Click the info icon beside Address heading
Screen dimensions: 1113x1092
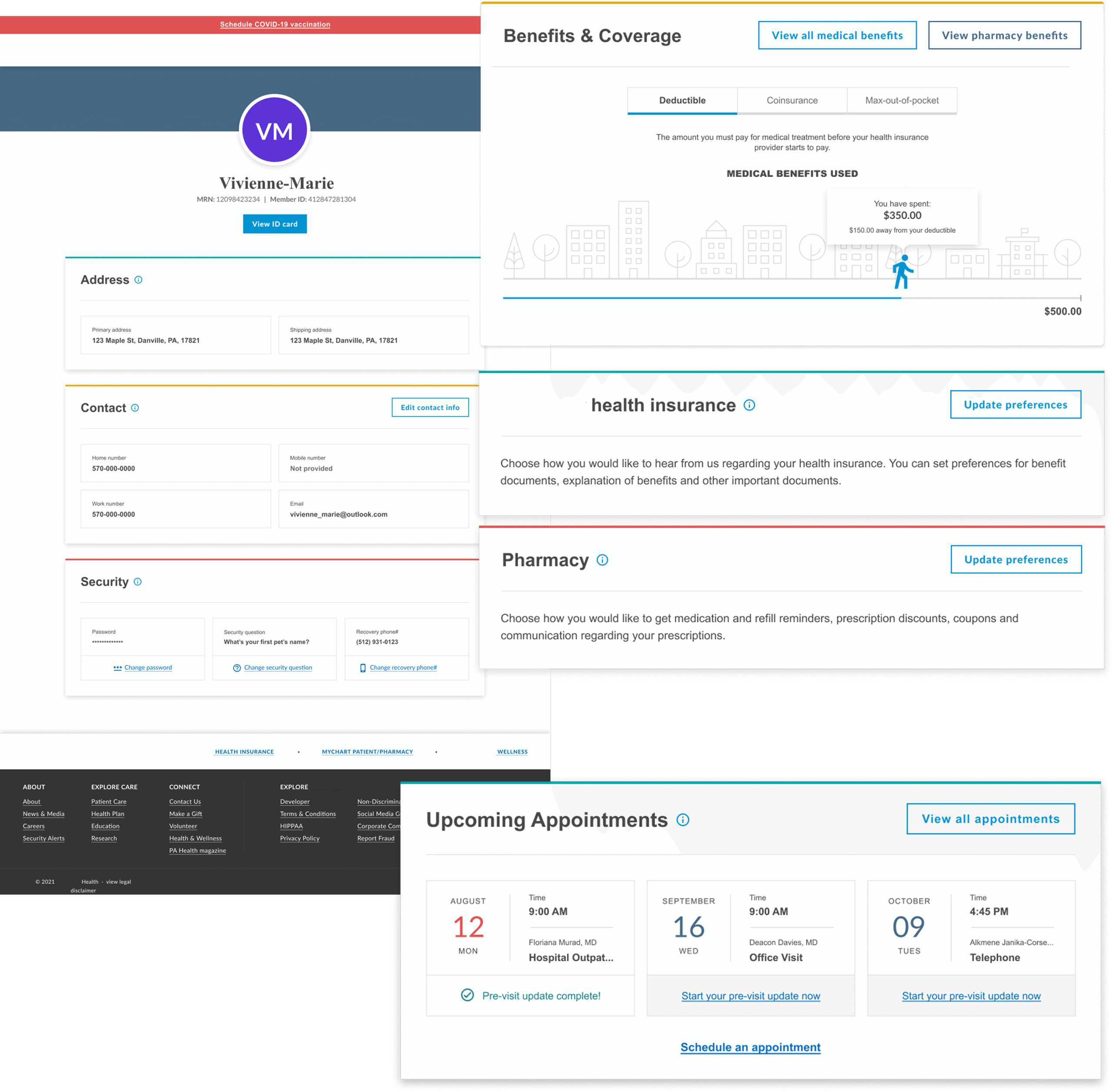(138, 280)
